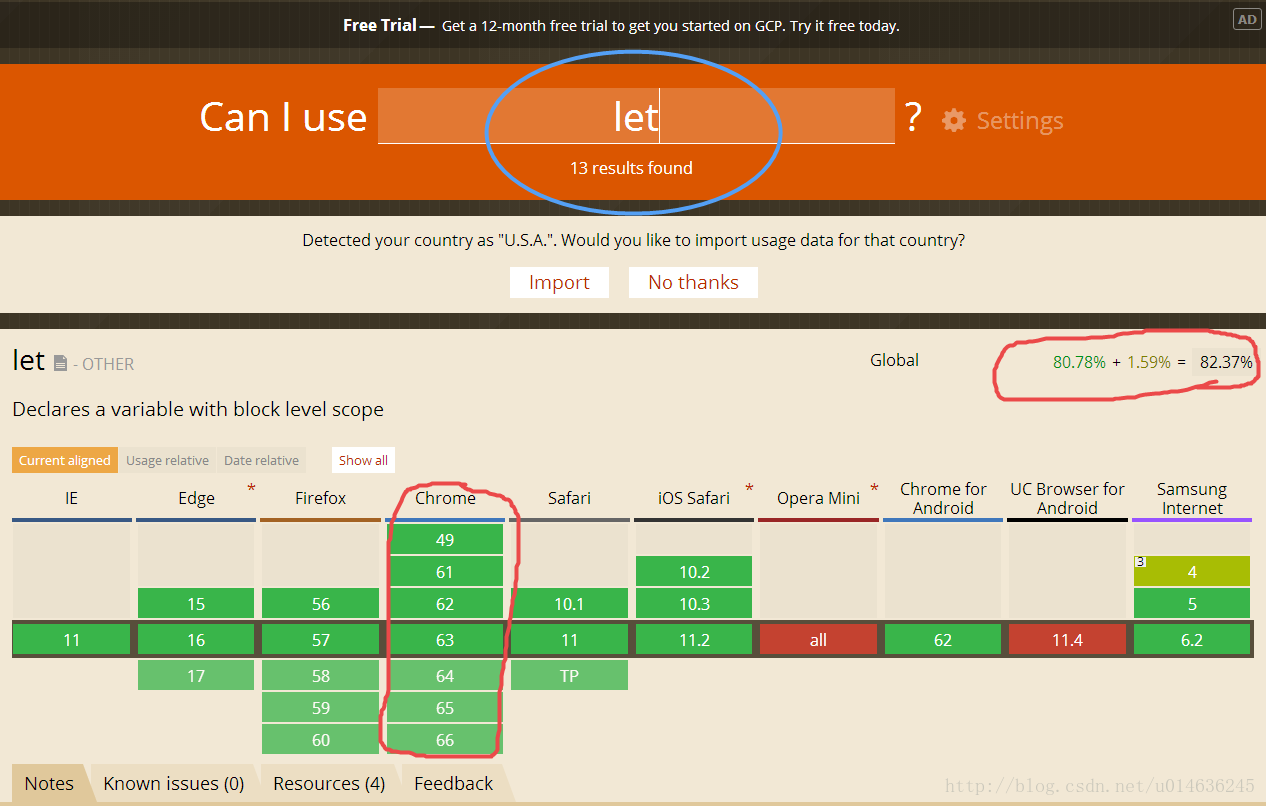
Task: Click the Settings gear icon
Action: (954, 120)
